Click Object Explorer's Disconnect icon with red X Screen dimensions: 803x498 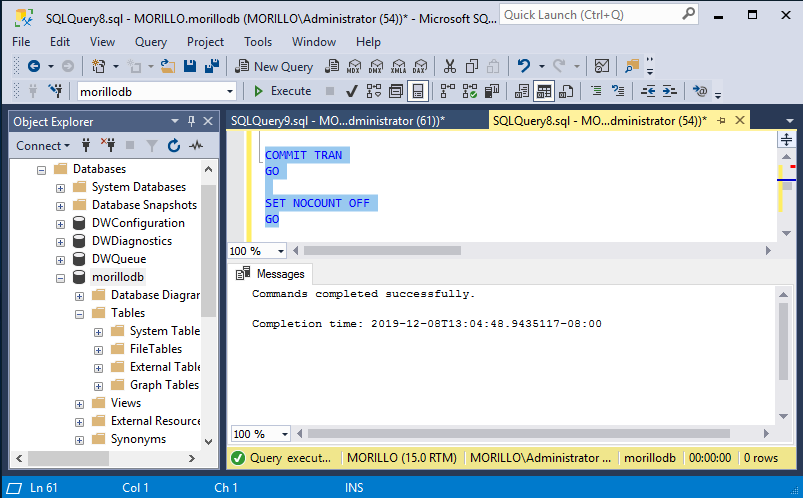point(108,146)
